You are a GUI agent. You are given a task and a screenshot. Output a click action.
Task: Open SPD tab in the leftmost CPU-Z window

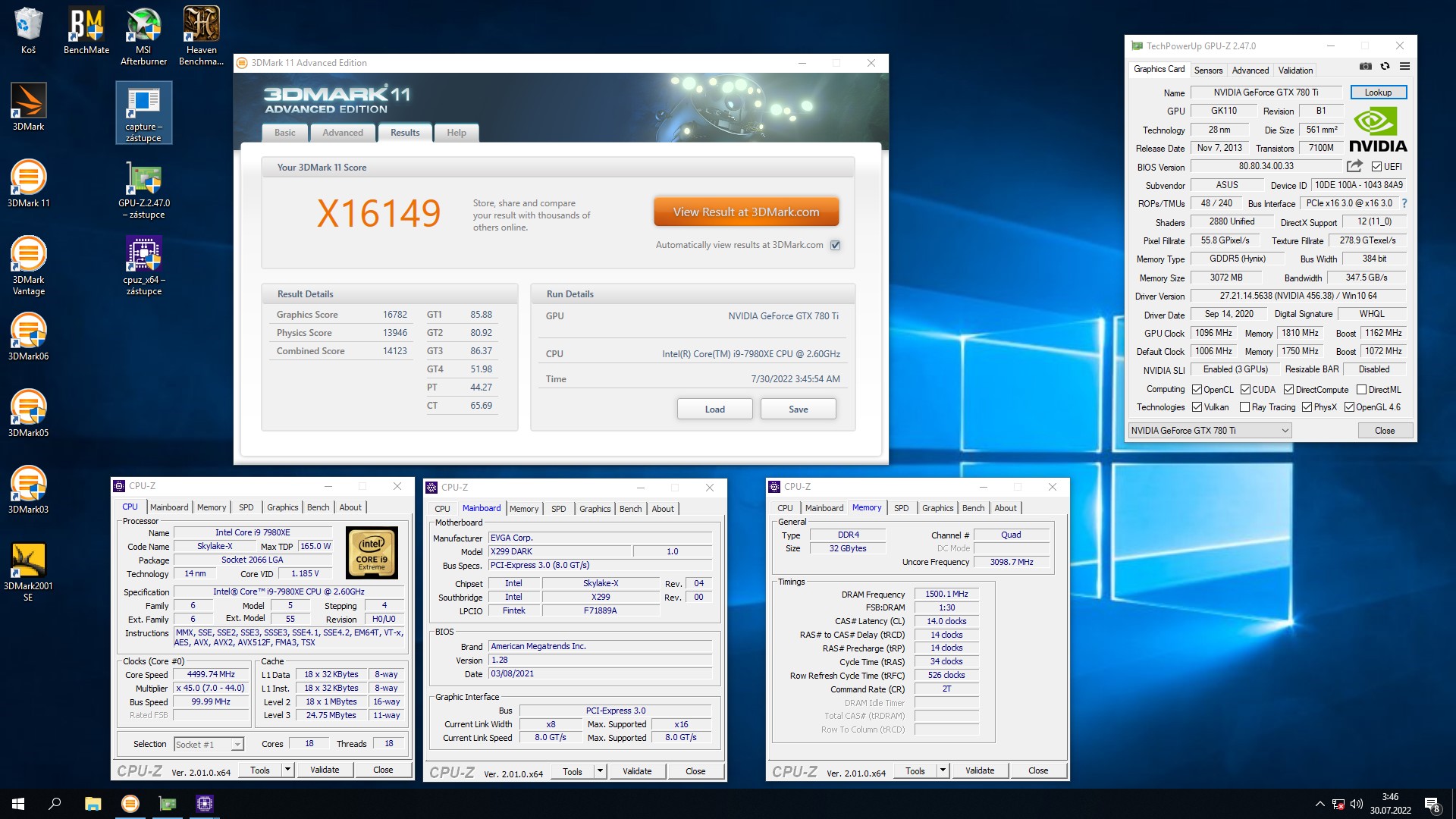coord(246,507)
